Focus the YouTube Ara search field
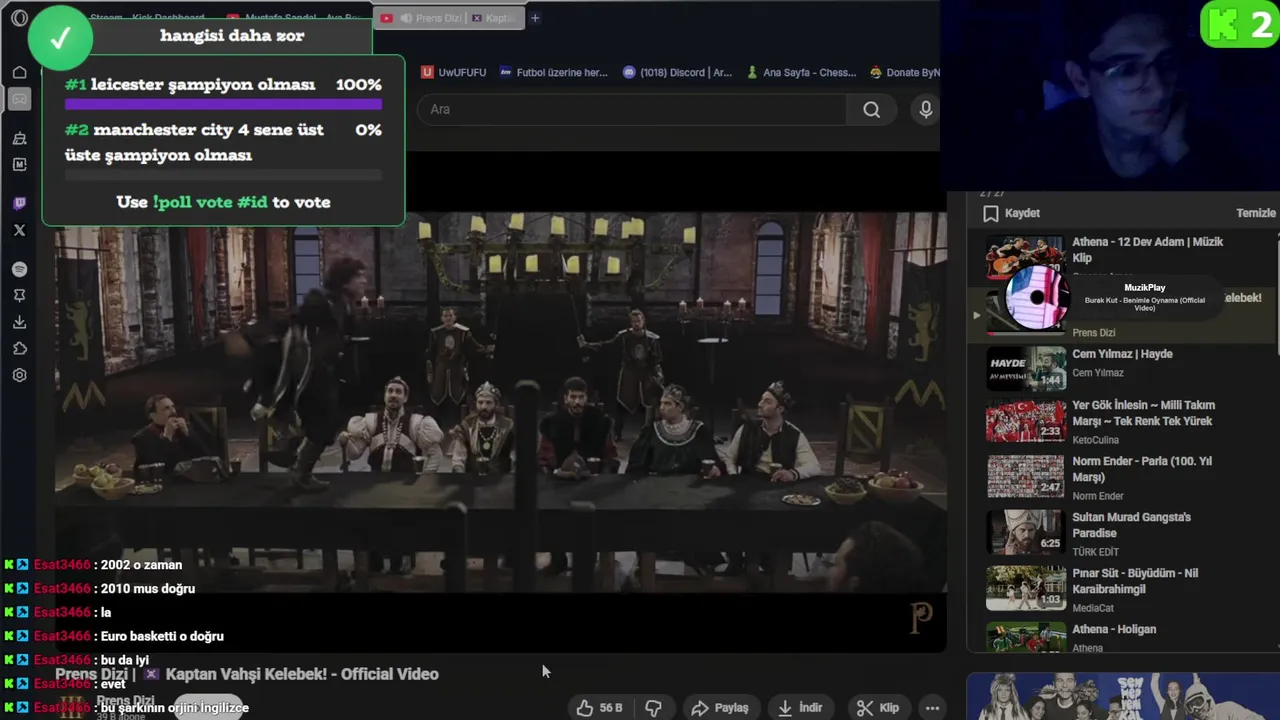The height and width of the screenshot is (720, 1280). [633, 109]
